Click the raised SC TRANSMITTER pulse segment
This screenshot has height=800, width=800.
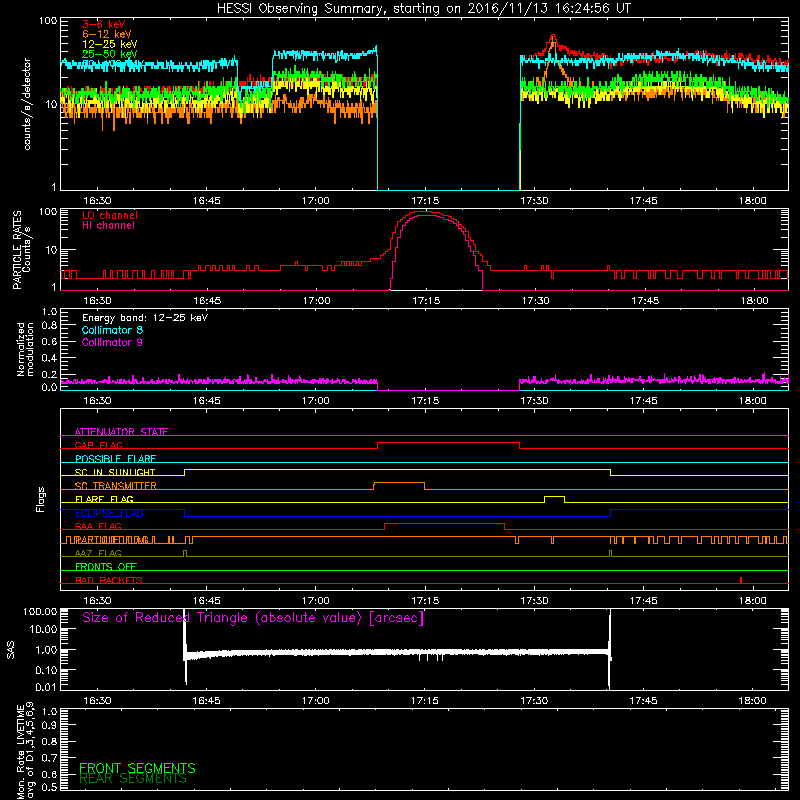tap(399, 483)
